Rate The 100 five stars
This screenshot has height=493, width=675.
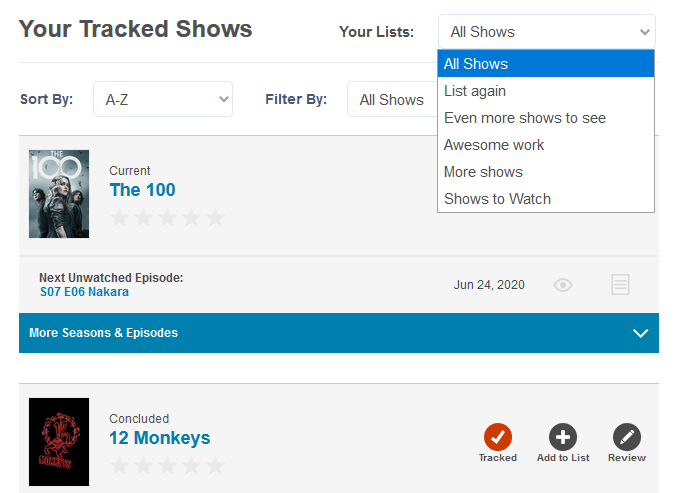click(215, 218)
